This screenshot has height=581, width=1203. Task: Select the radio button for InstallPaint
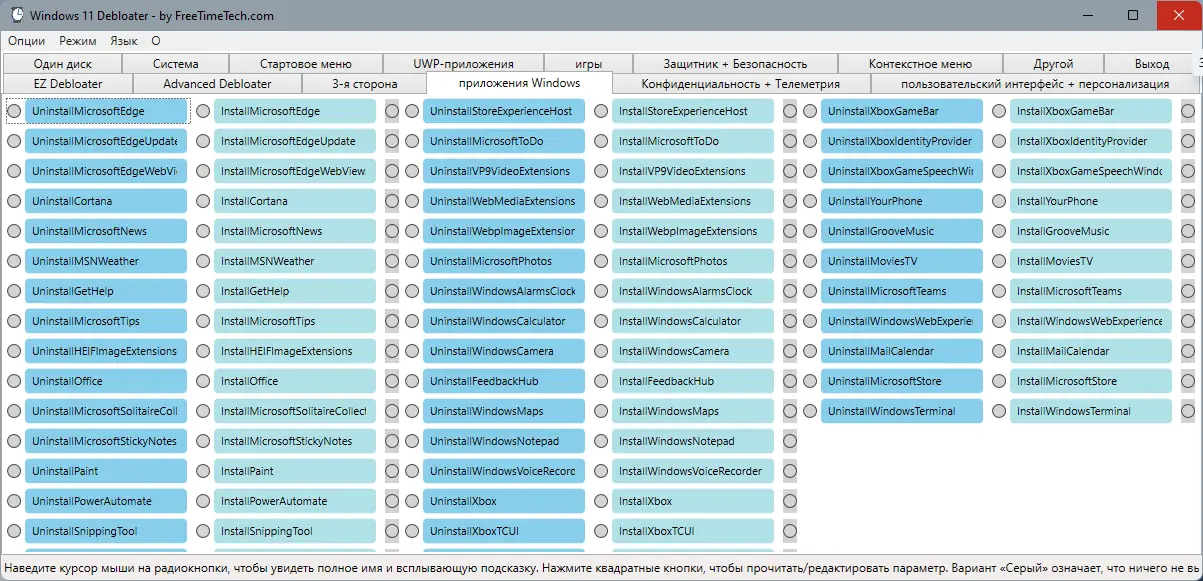203,471
